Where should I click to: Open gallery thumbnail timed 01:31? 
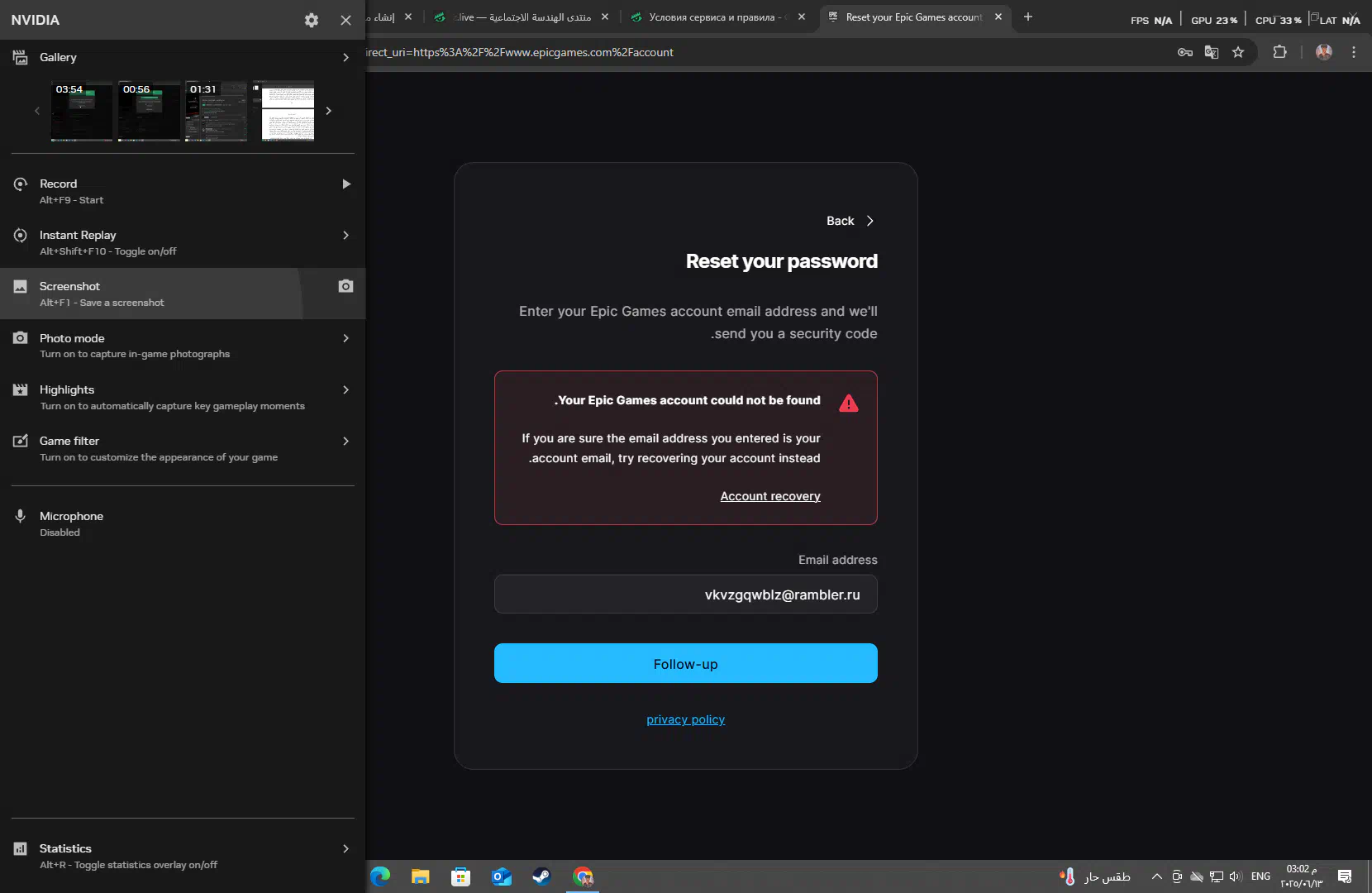[x=217, y=111]
